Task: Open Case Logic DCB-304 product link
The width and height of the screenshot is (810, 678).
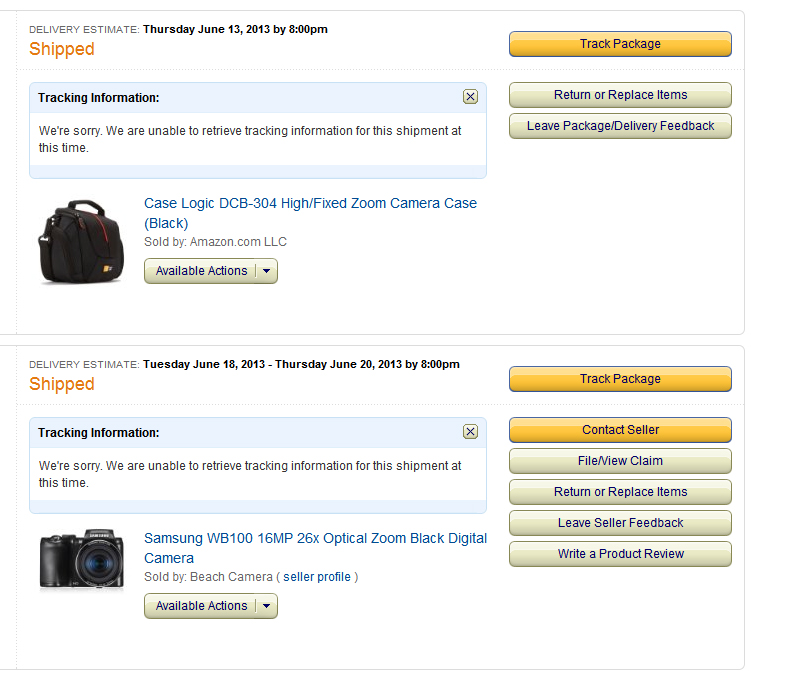Action: (310, 204)
